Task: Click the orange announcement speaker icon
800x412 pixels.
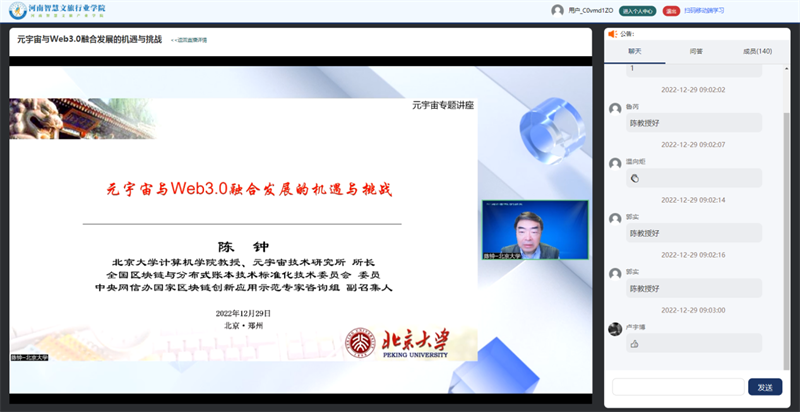Action: (613, 34)
